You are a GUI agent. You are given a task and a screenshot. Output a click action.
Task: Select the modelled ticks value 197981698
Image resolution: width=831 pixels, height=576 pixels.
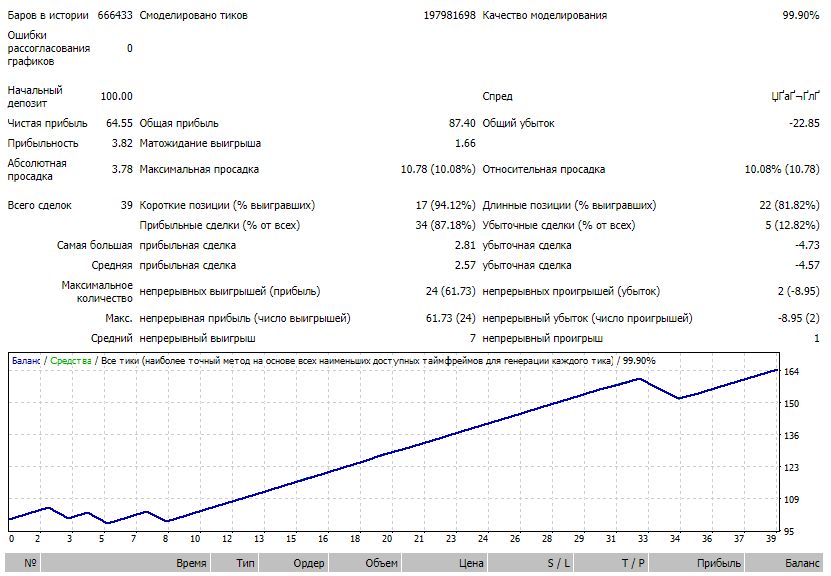[x=449, y=15]
